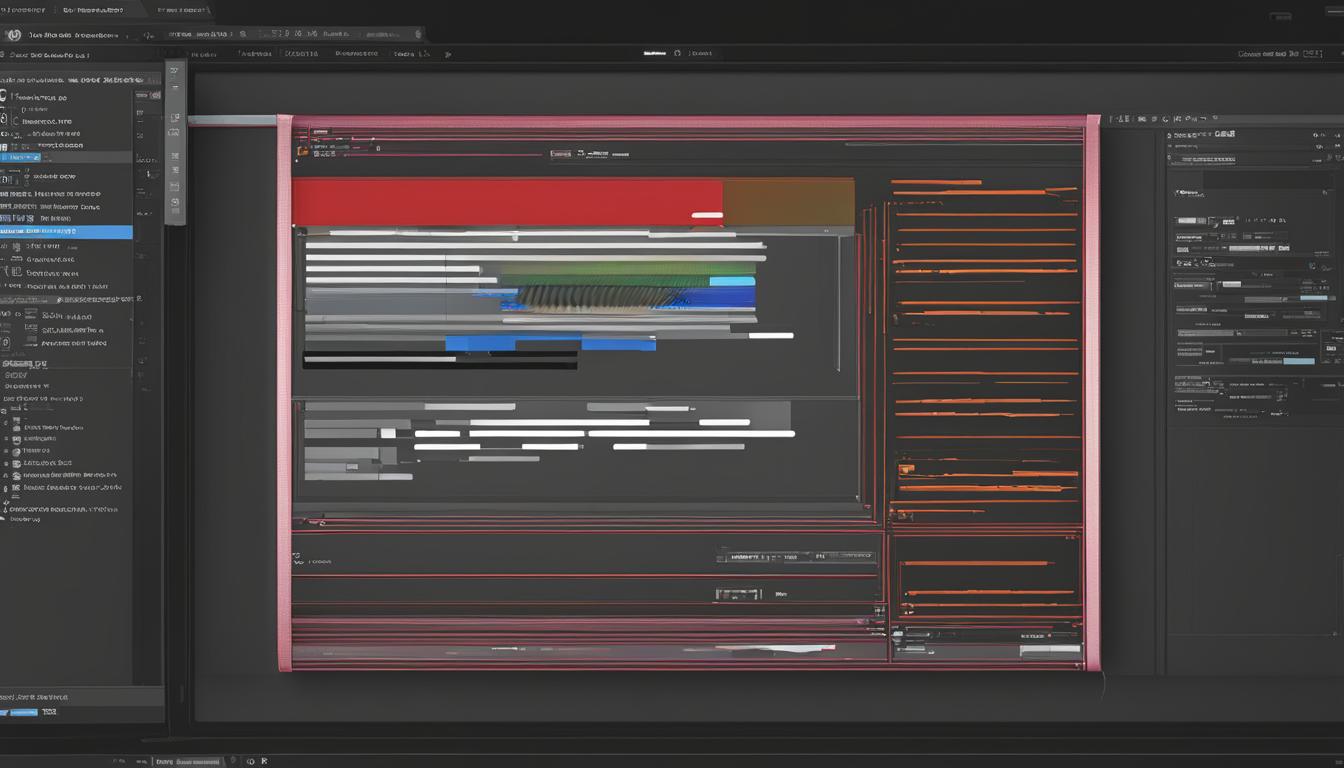Click the circular logo icon in top toolbar
Image resolution: width=1344 pixels, height=768 pixels.
coord(14,35)
